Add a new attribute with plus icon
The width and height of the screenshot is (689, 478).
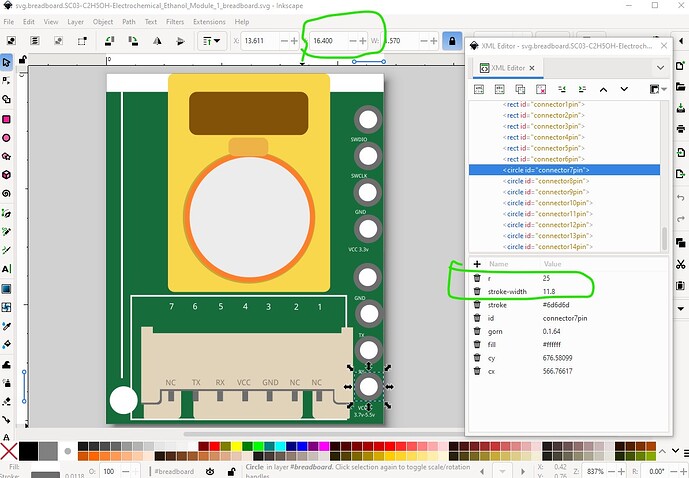477,264
